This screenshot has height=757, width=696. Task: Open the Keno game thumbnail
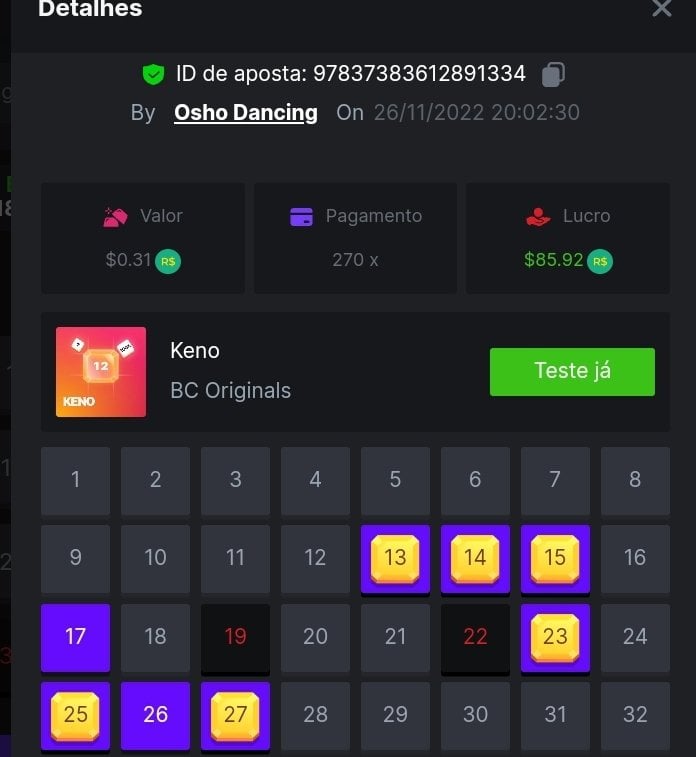tap(101, 372)
